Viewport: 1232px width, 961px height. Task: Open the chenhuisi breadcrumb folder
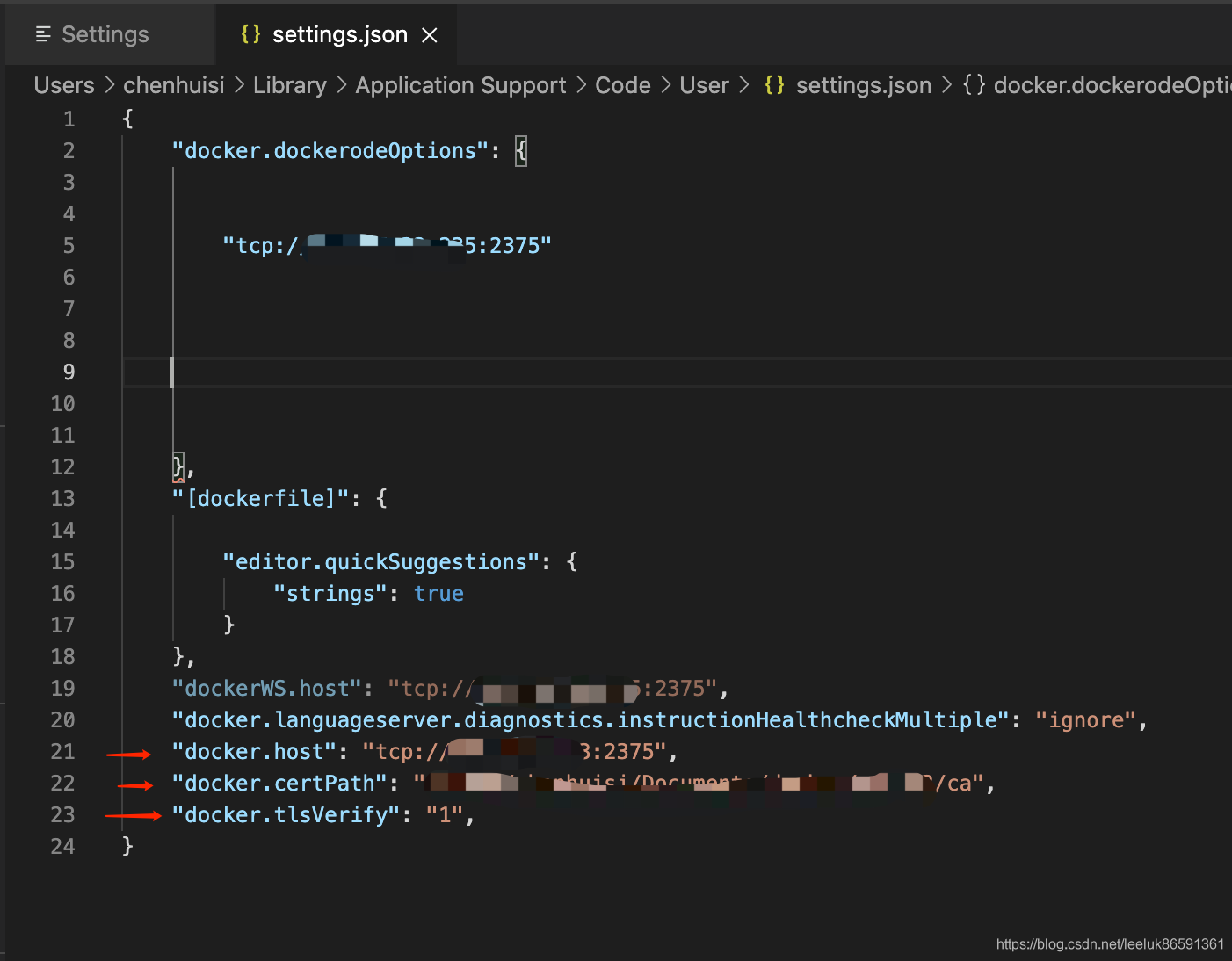174,85
